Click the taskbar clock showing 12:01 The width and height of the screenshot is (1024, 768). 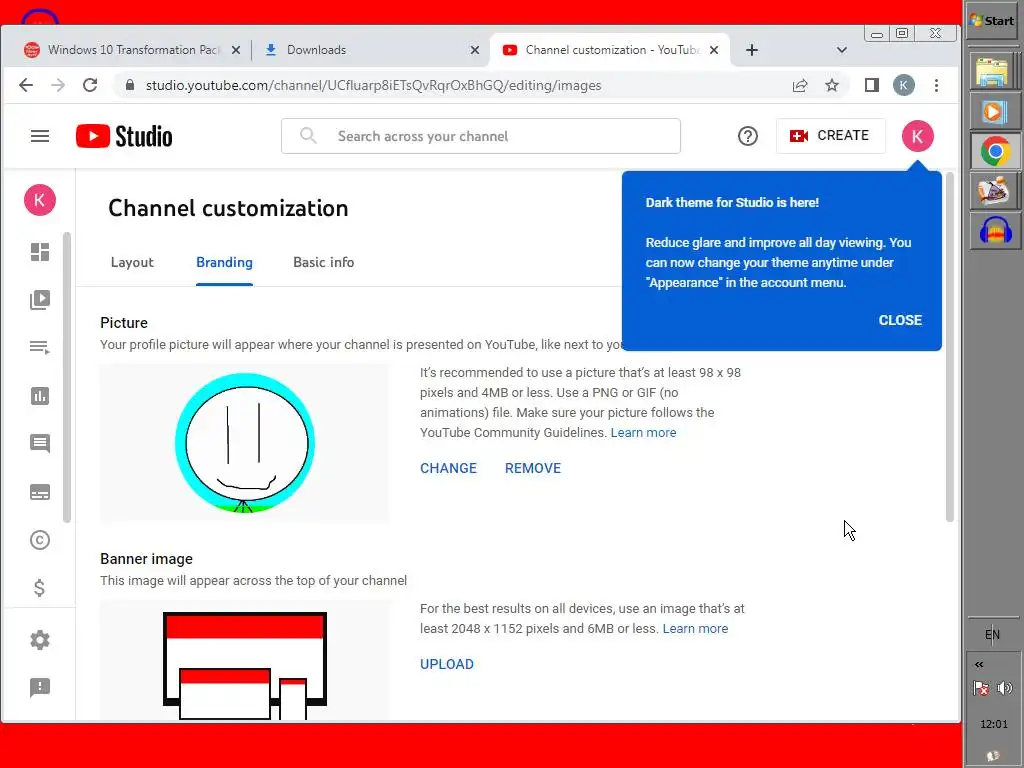[x=993, y=724]
